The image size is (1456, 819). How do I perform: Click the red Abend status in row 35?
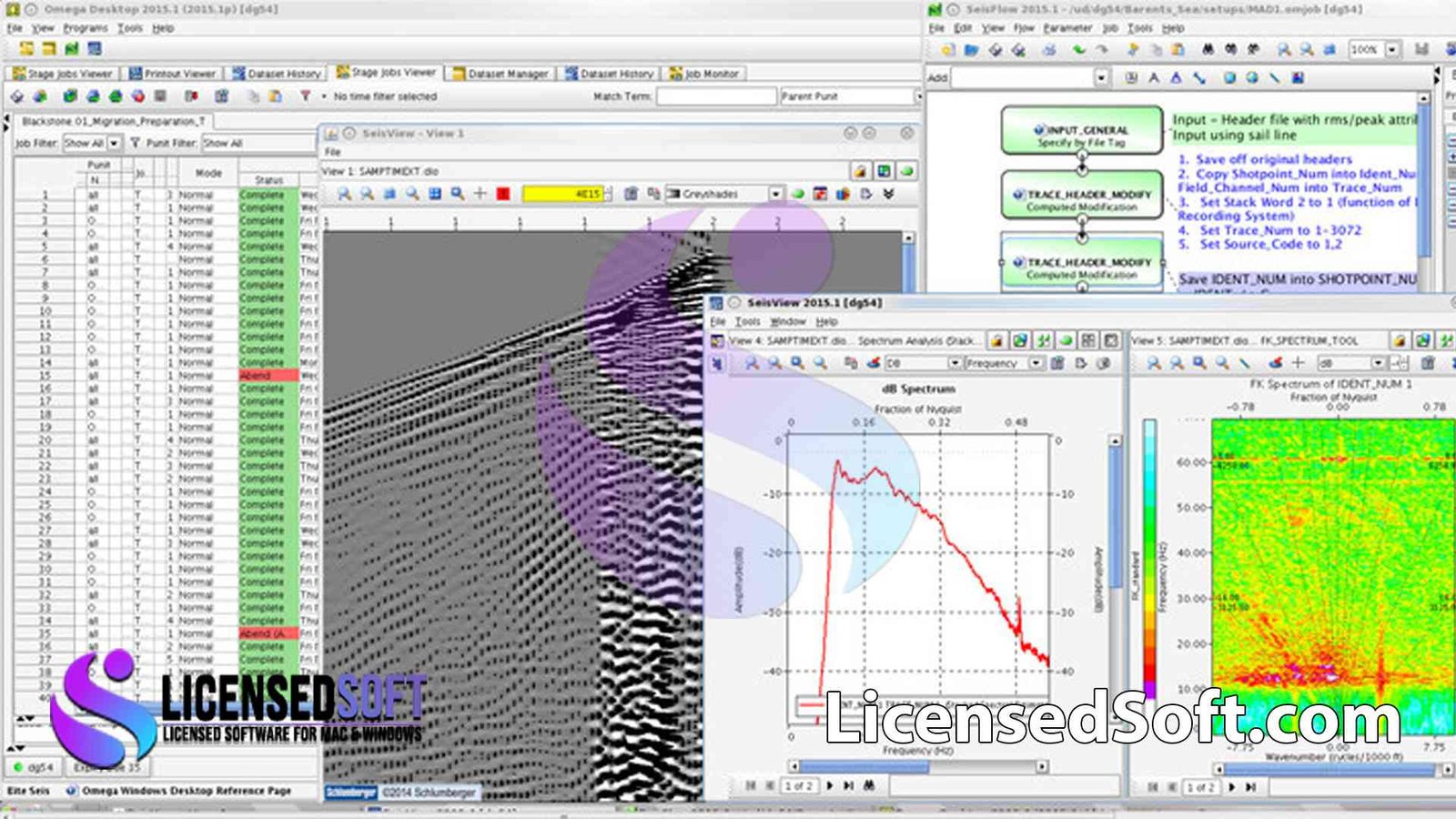[x=268, y=633]
